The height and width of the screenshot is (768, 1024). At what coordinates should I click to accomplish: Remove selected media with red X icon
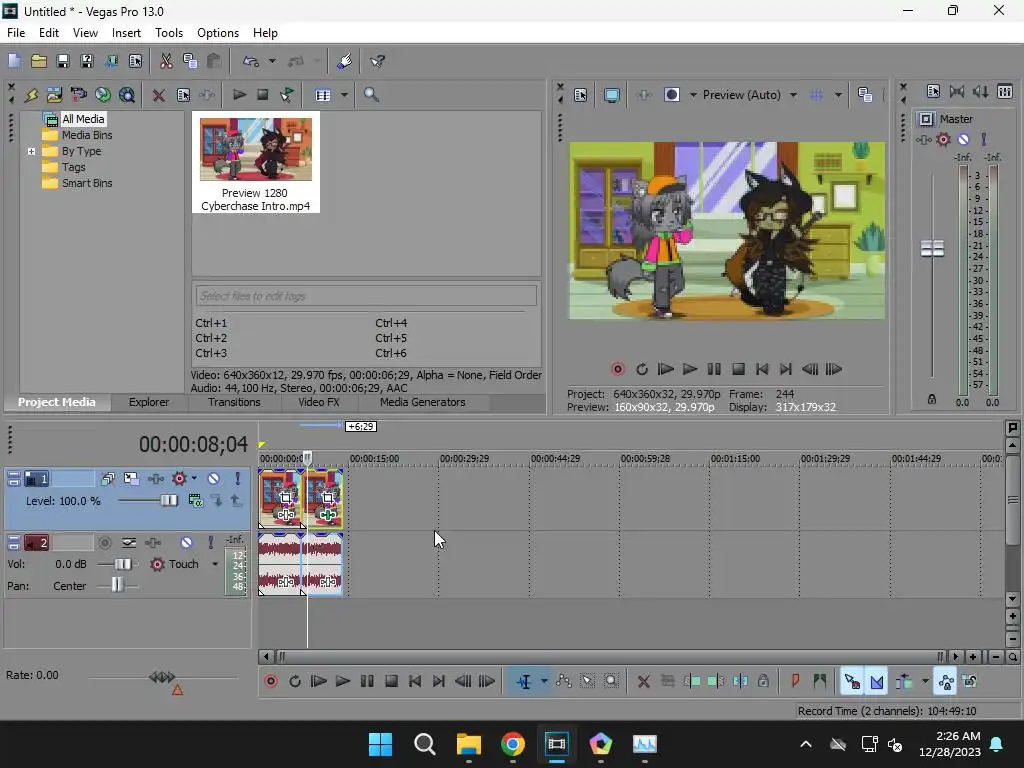pyautogui.click(x=158, y=95)
